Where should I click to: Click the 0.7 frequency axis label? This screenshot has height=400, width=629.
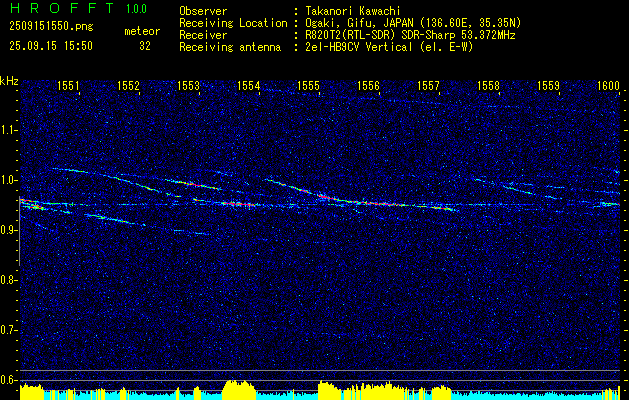(x=9, y=330)
